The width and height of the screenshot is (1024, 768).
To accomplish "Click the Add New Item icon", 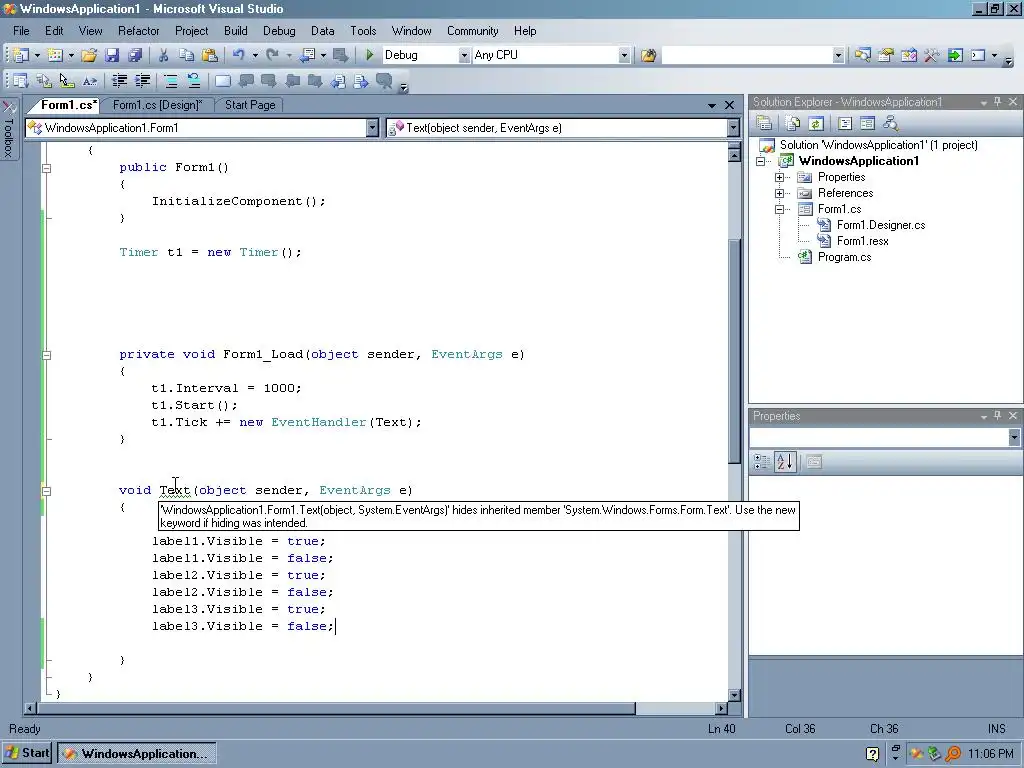I will tap(56, 56).
